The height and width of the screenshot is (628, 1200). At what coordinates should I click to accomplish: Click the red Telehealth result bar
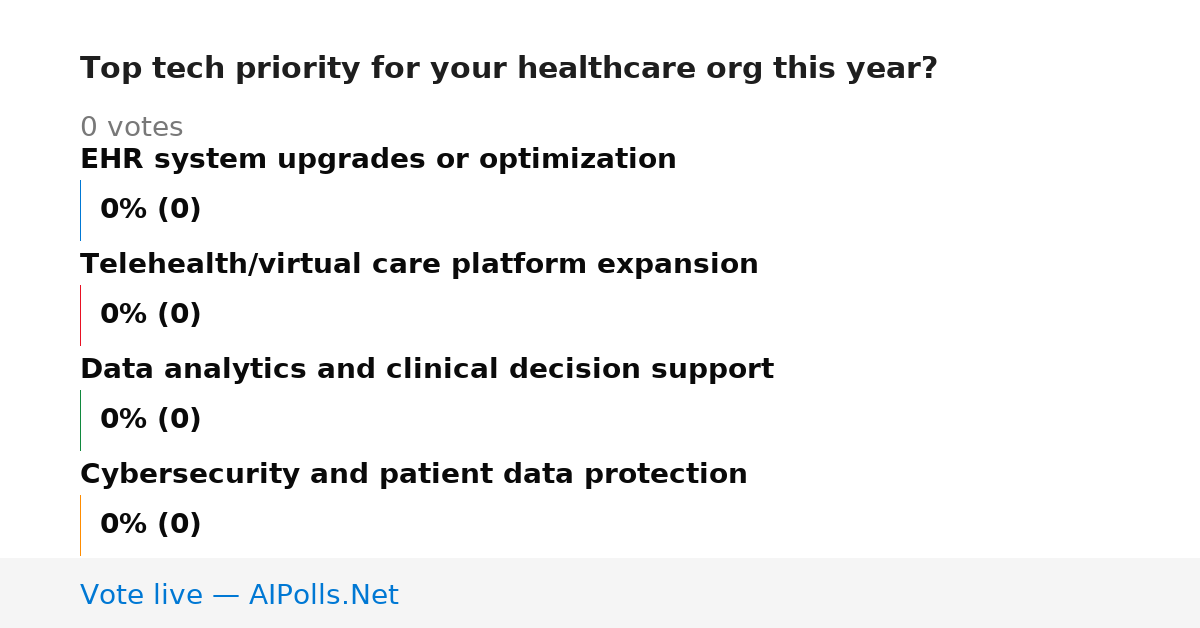pyautogui.click(x=81, y=315)
